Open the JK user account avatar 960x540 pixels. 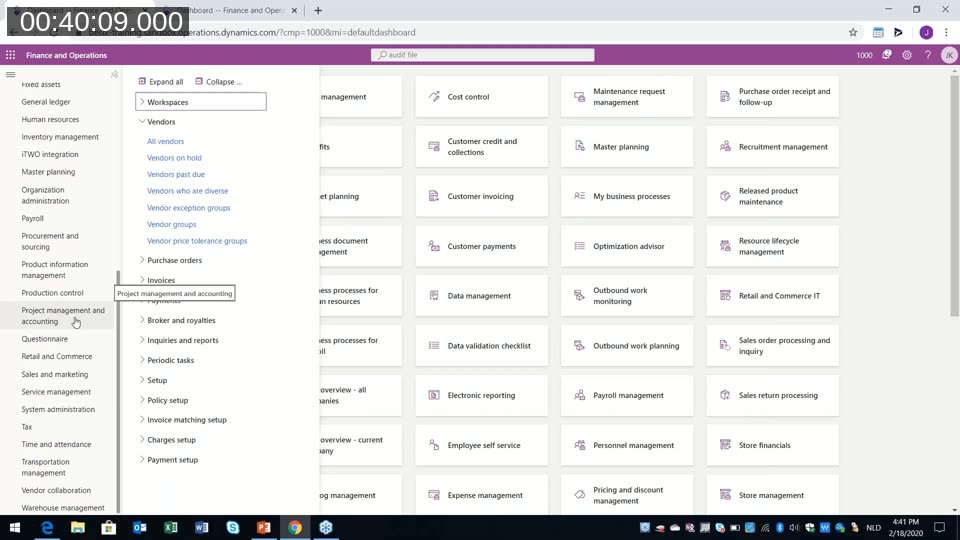[949, 55]
